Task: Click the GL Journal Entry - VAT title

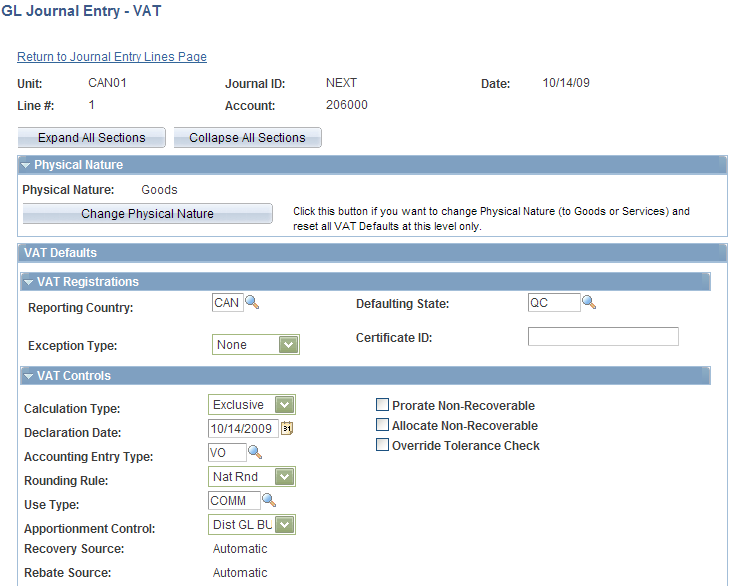Action: click(82, 11)
